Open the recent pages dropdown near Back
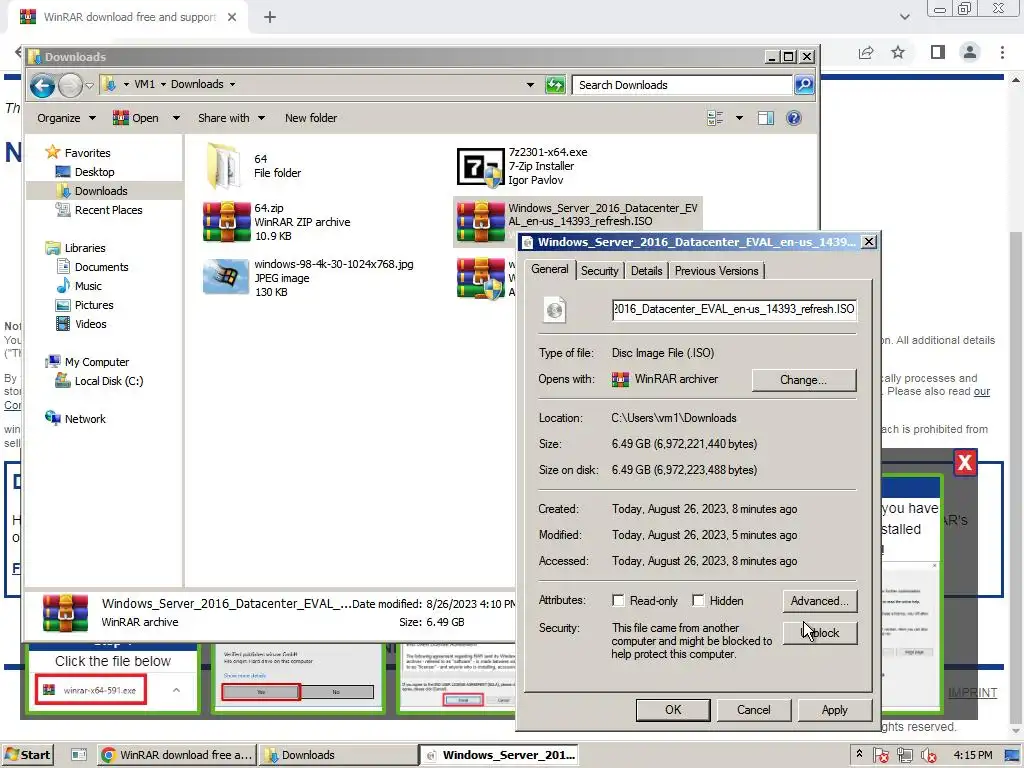Viewport: 1024px width, 768px height. pos(89,85)
